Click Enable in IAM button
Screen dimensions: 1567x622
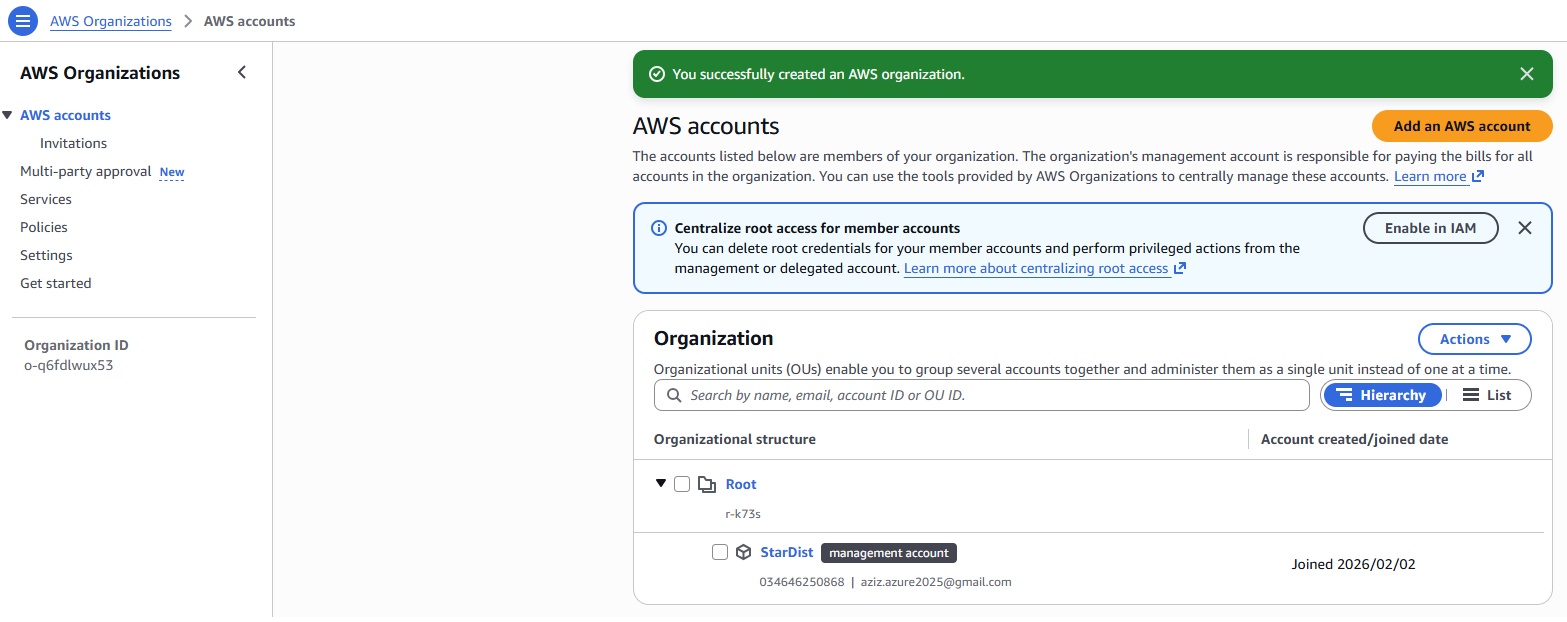(x=1431, y=228)
